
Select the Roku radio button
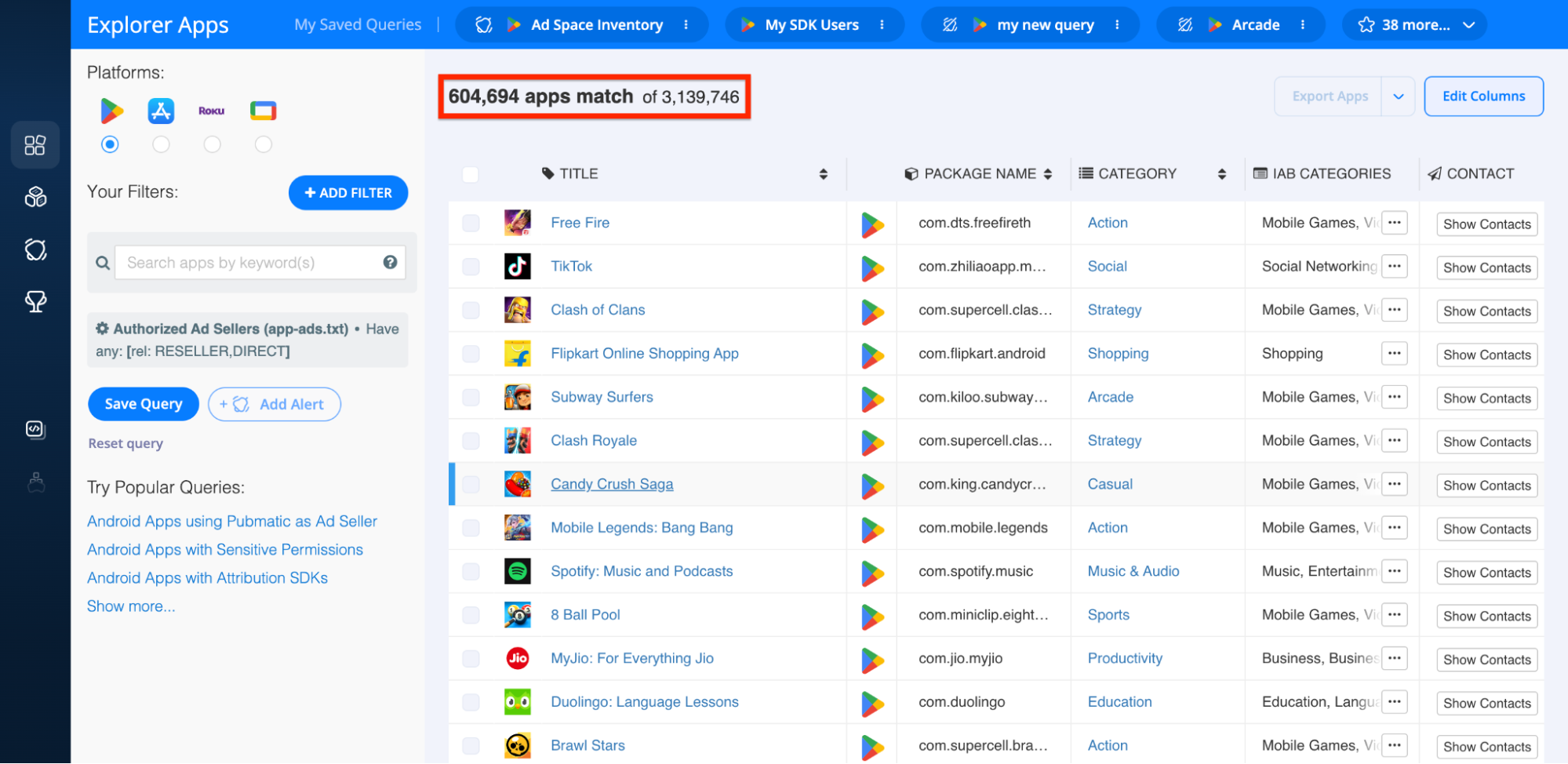[x=212, y=144]
